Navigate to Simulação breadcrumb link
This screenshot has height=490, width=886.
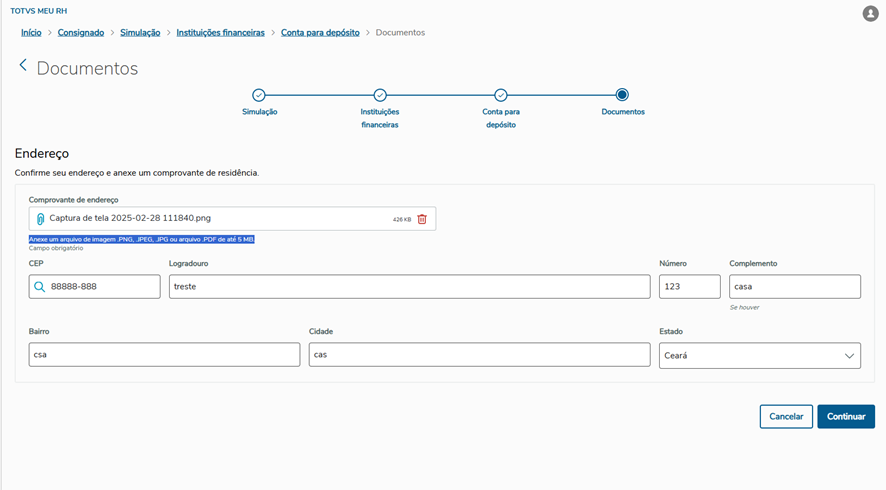(x=140, y=33)
